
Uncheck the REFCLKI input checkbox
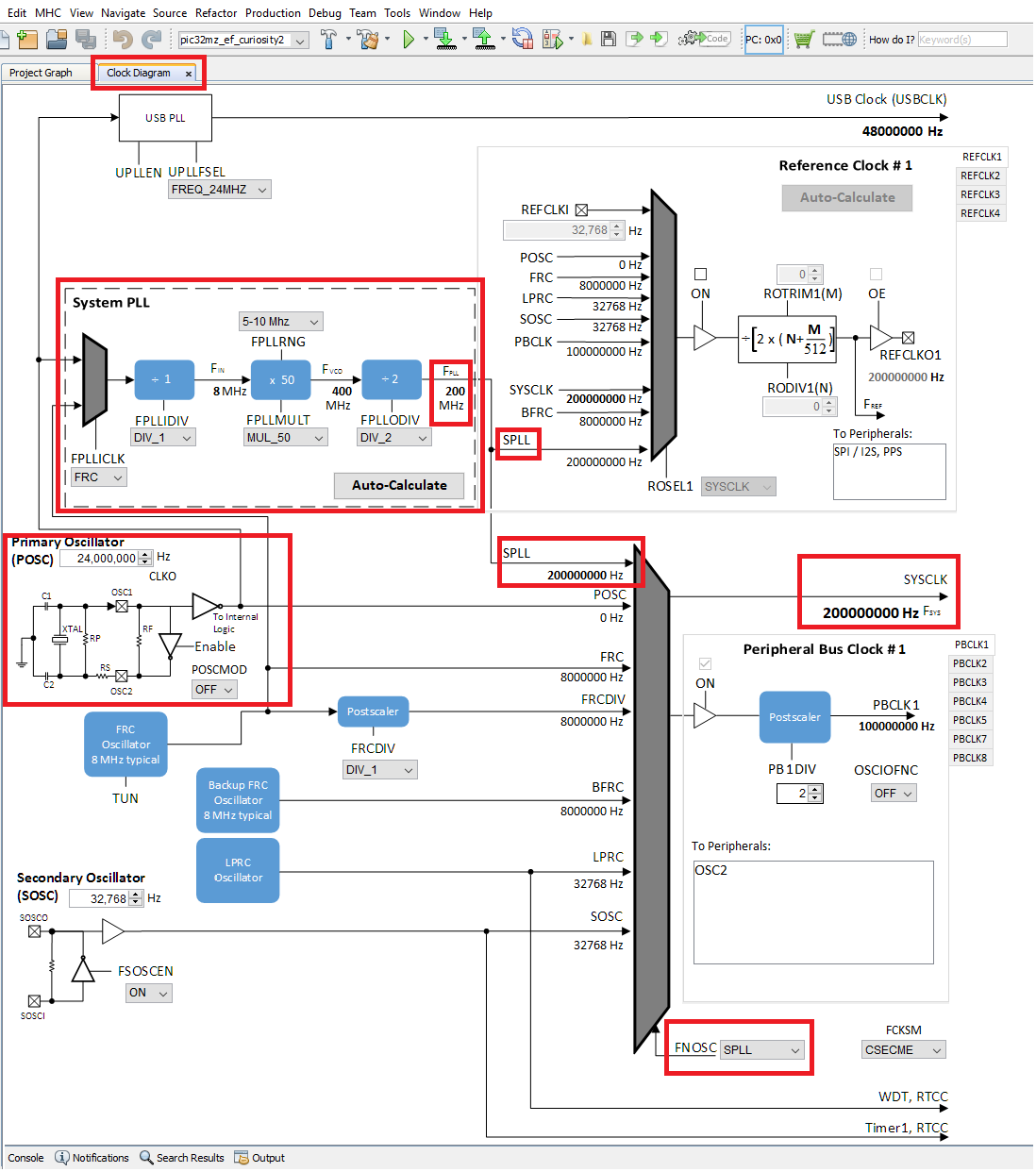(579, 209)
